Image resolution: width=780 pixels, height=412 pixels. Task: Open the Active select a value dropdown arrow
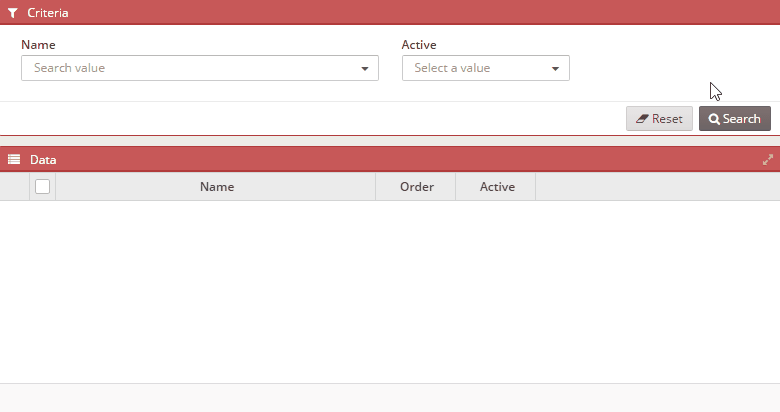[x=555, y=69]
